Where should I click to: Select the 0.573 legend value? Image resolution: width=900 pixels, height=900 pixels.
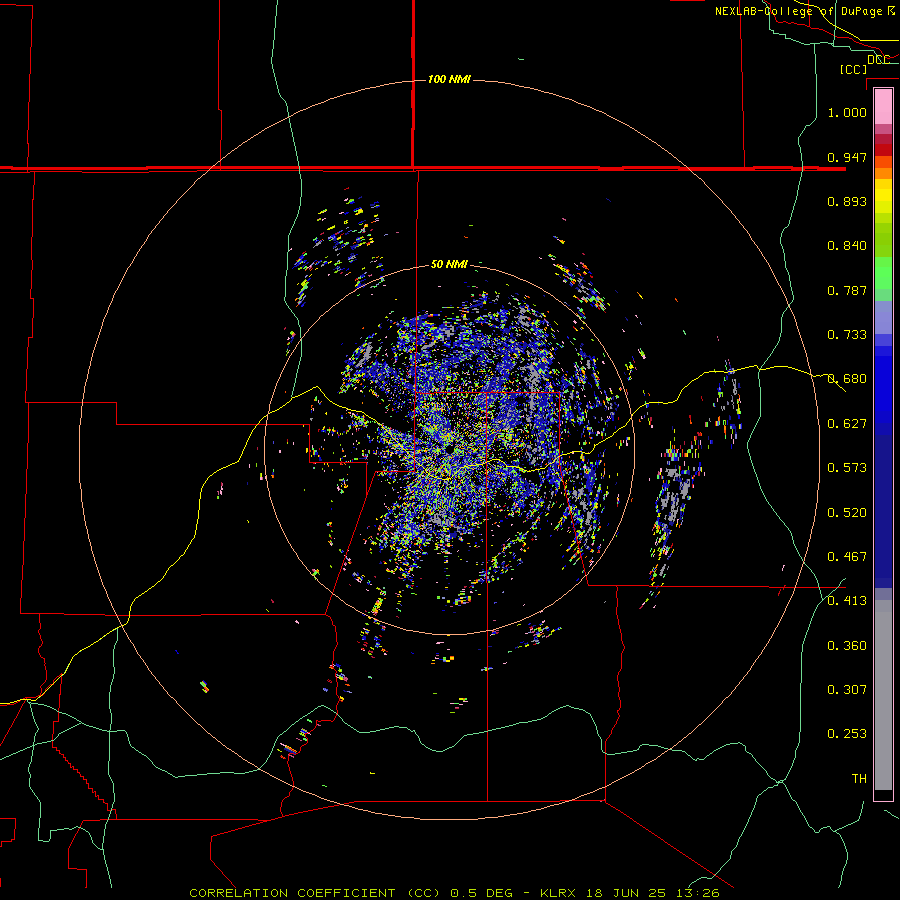click(x=847, y=468)
